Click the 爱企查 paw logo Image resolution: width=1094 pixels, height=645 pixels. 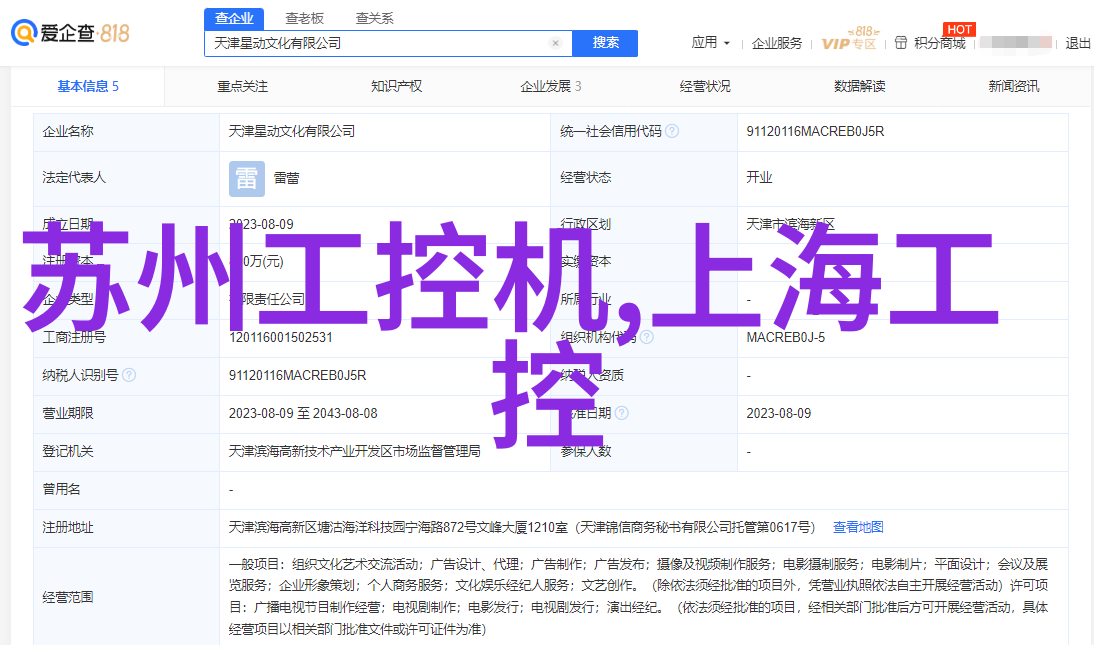[x=24, y=33]
